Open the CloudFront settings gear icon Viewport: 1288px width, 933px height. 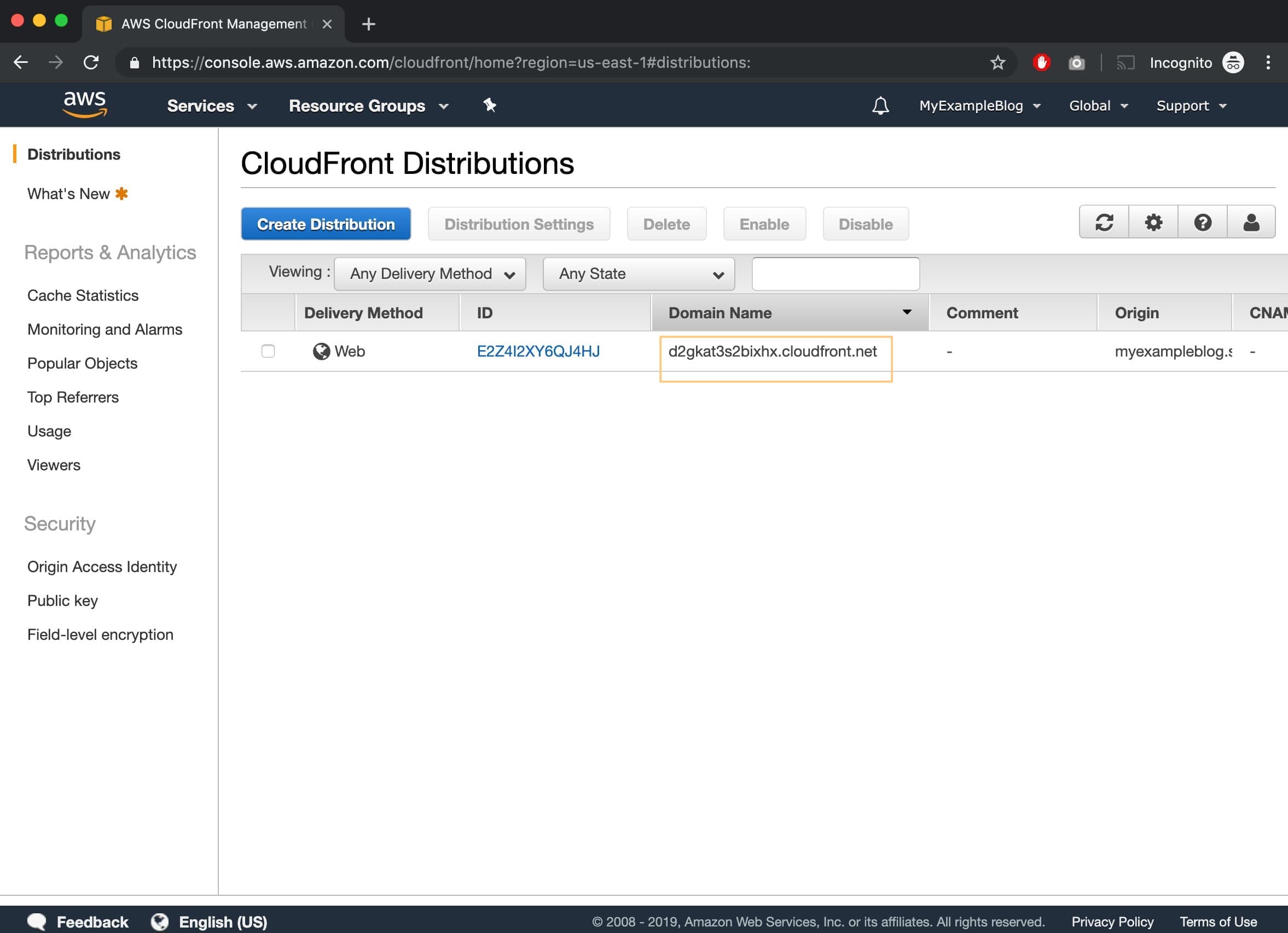point(1153,223)
